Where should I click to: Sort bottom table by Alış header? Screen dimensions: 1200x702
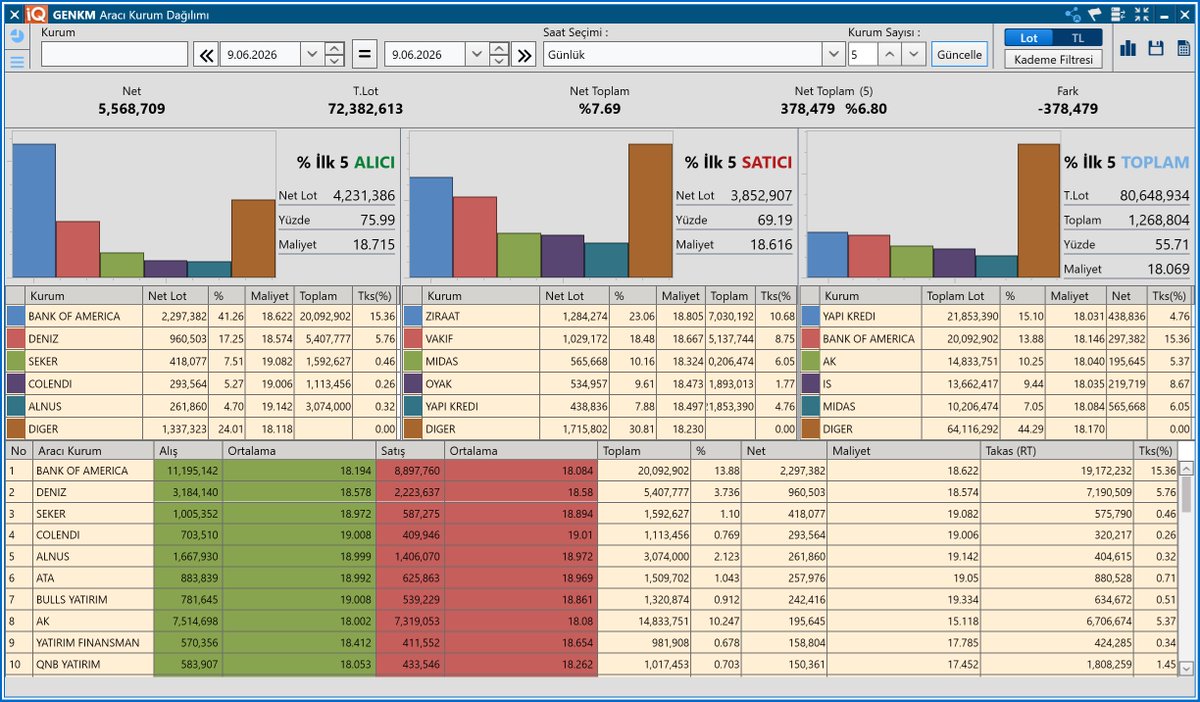[188, 451]
